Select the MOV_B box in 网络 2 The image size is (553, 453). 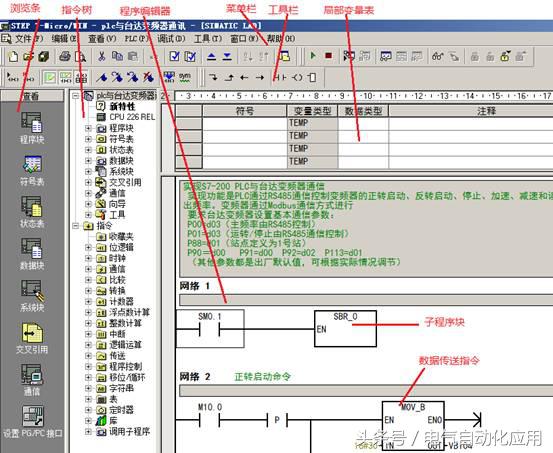(413, 426)
